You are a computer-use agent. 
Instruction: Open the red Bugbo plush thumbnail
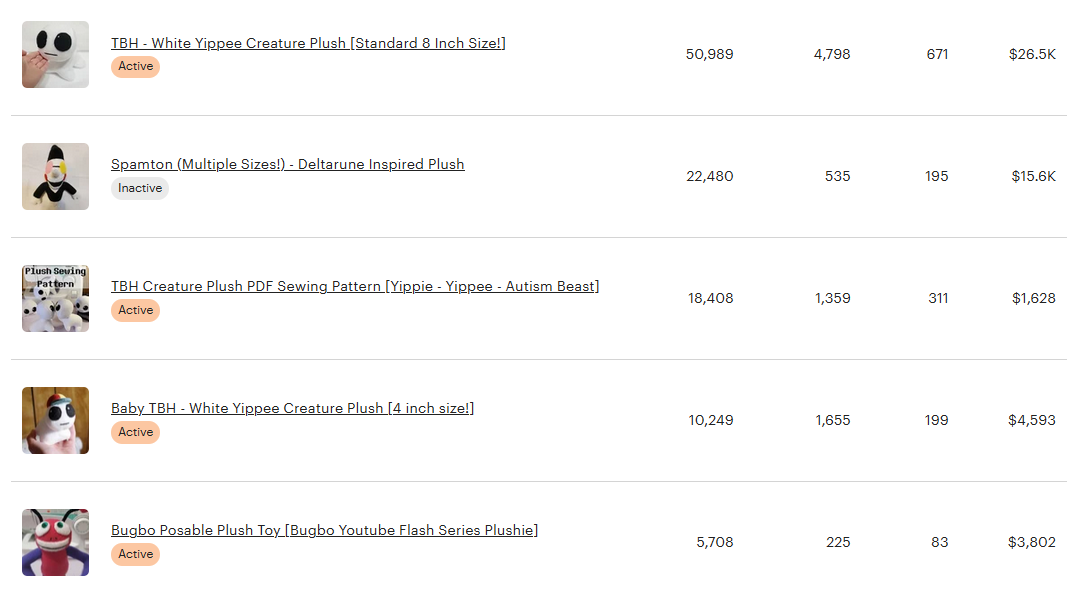pos(55,542)
